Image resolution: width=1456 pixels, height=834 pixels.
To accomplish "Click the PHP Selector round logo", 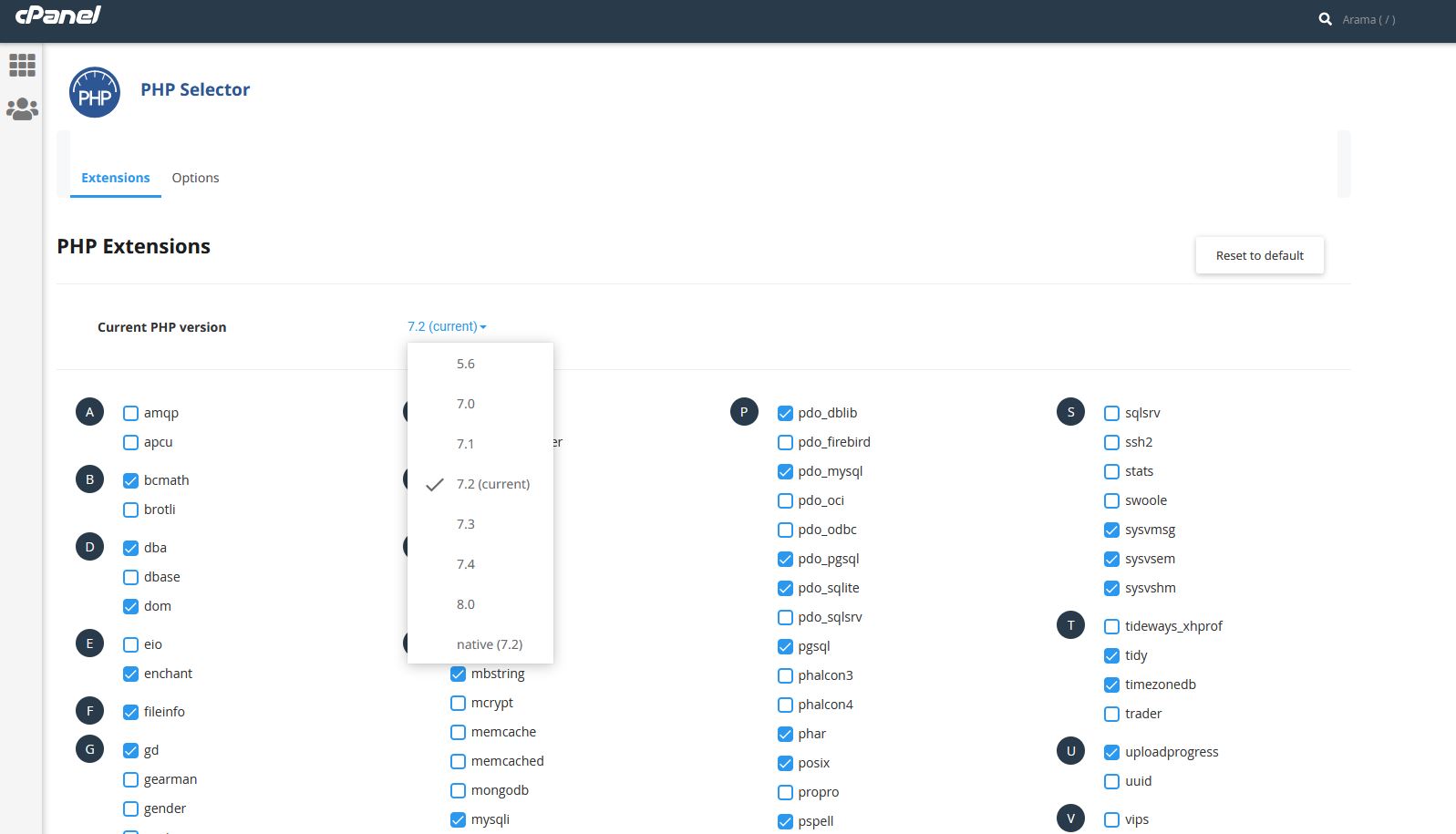I will point(95,92).
